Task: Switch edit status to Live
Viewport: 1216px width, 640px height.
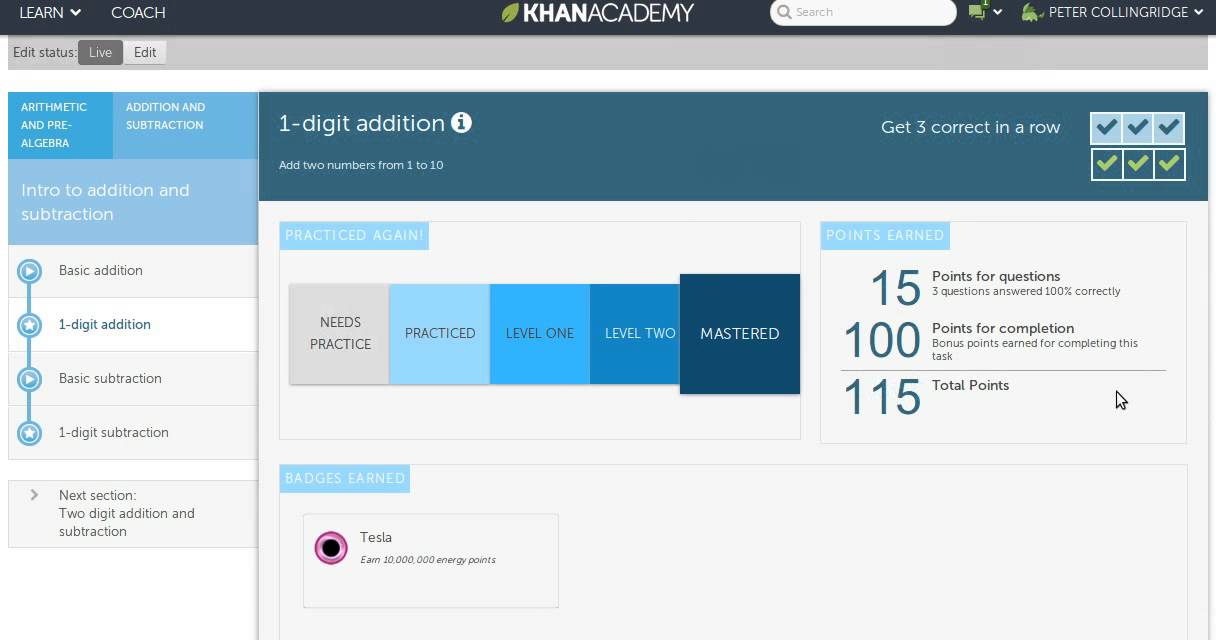Action: point(100,52)
